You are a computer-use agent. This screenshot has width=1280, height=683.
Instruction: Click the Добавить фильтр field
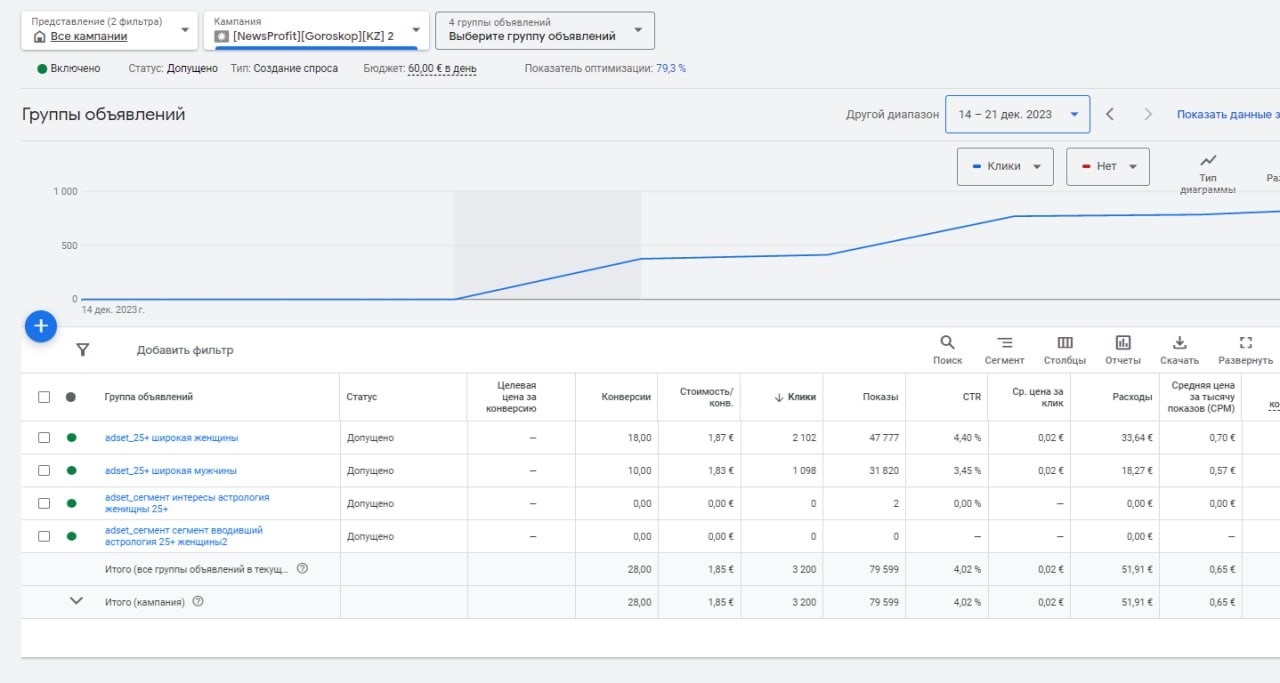point(185,350)
